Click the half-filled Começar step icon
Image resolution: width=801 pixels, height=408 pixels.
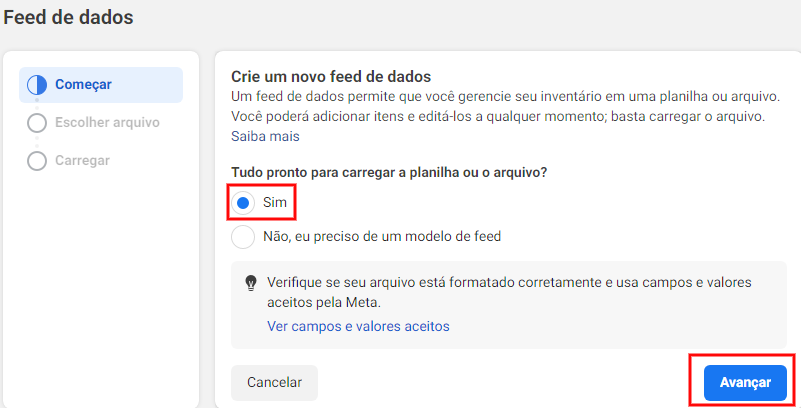pos(37,85)
